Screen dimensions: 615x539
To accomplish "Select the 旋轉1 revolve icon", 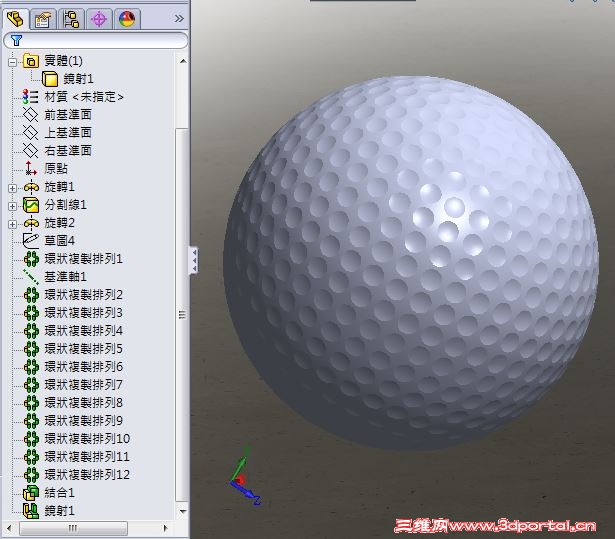I will click(x=31, y=187).
